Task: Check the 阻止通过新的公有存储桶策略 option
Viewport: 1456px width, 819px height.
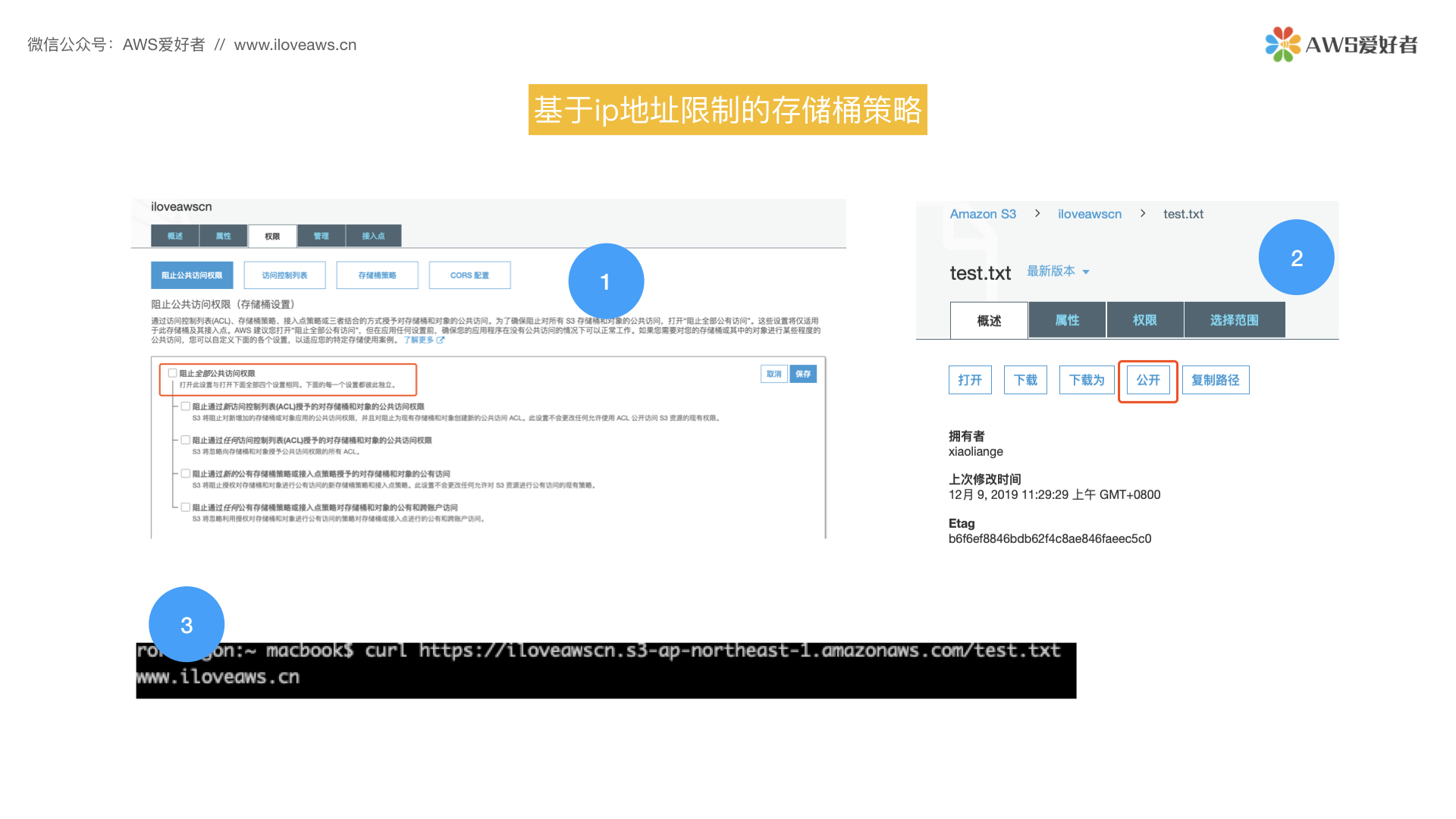Action: coord(186,472)
